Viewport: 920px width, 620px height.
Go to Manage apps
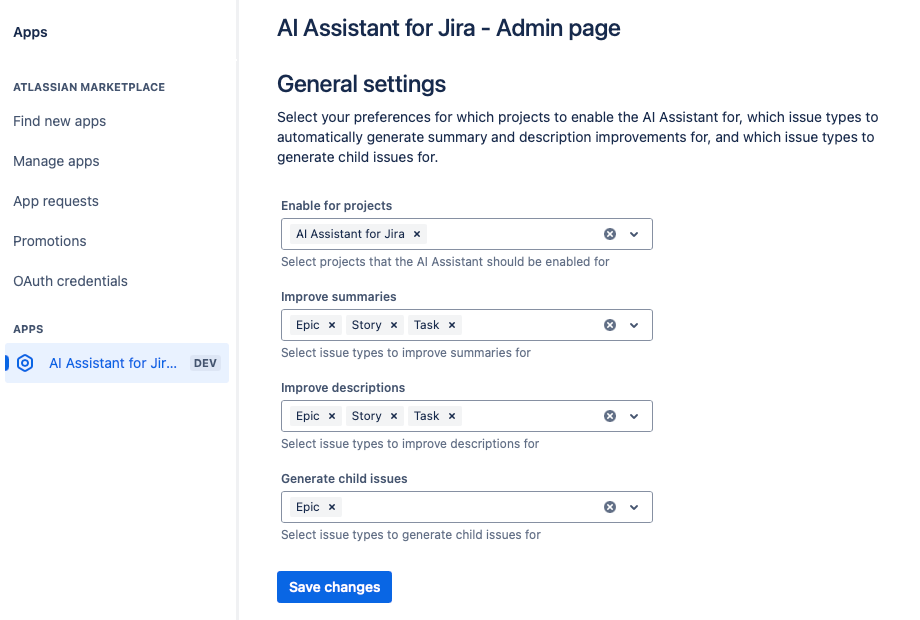tap(56, 161)
